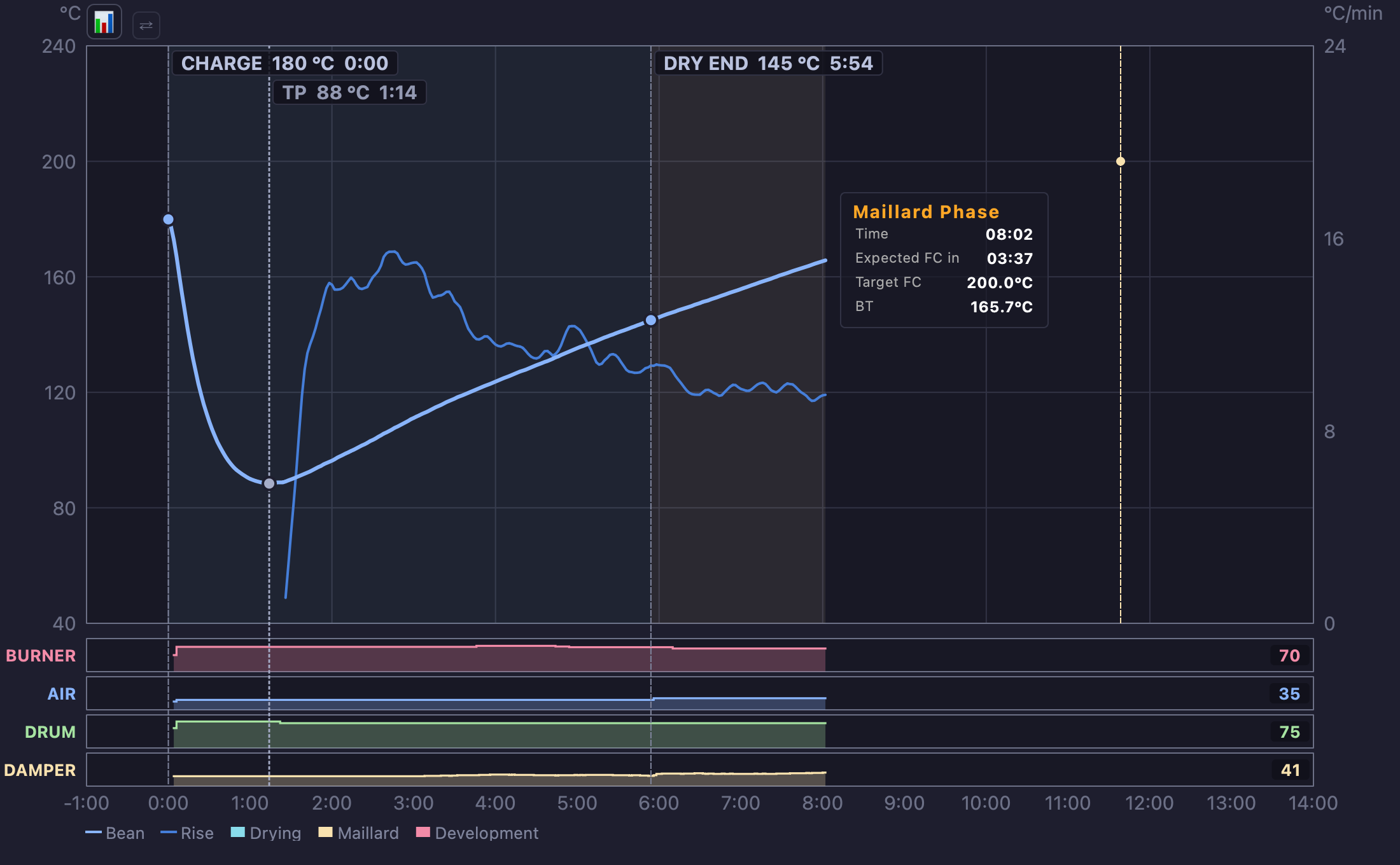Image resolution: width=1400 pixels, height=865 pixels.
Task: Click the BURNER track label
Action: coord(41,656)
